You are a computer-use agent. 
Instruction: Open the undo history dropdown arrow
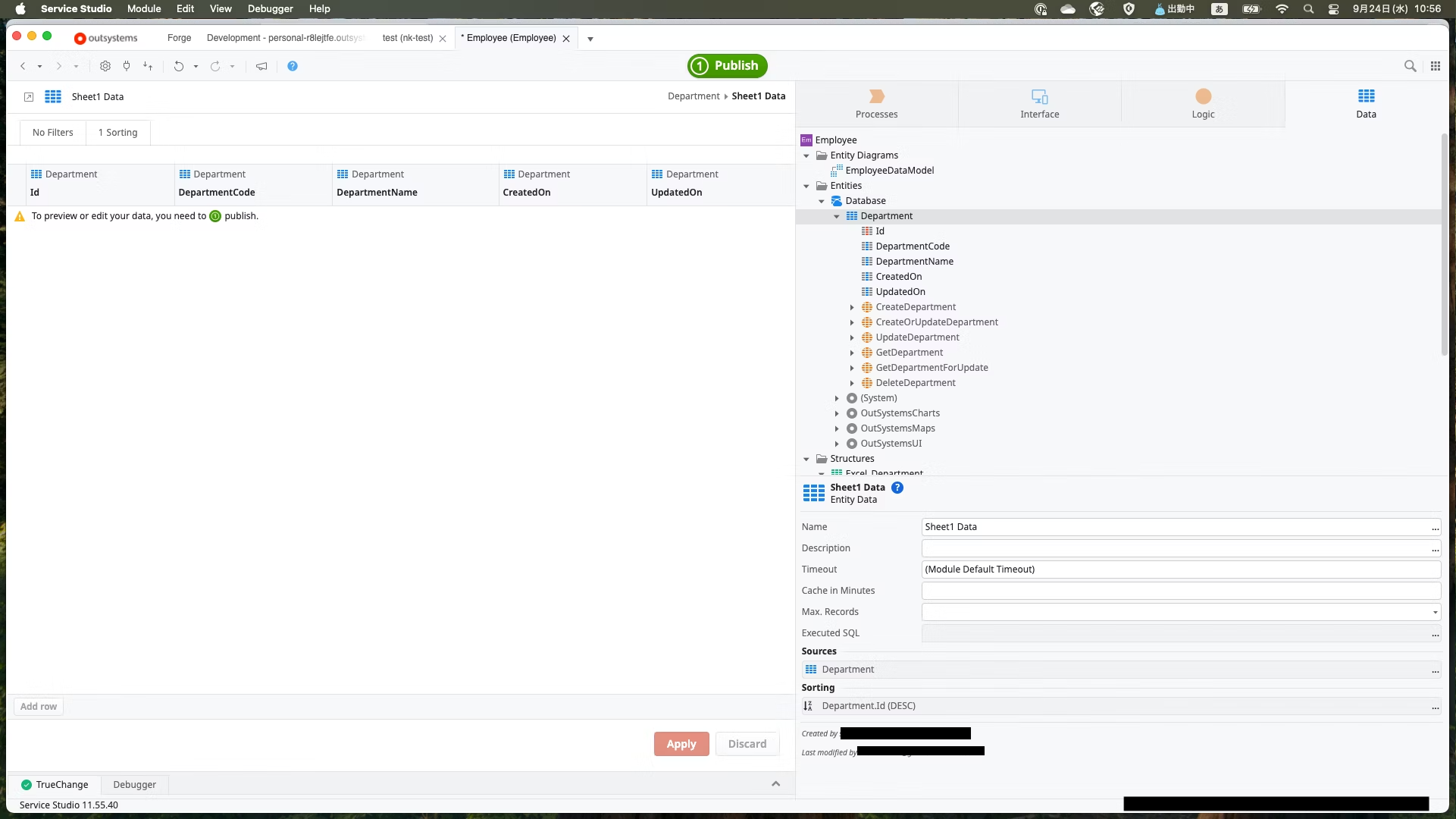click(196, 66)
